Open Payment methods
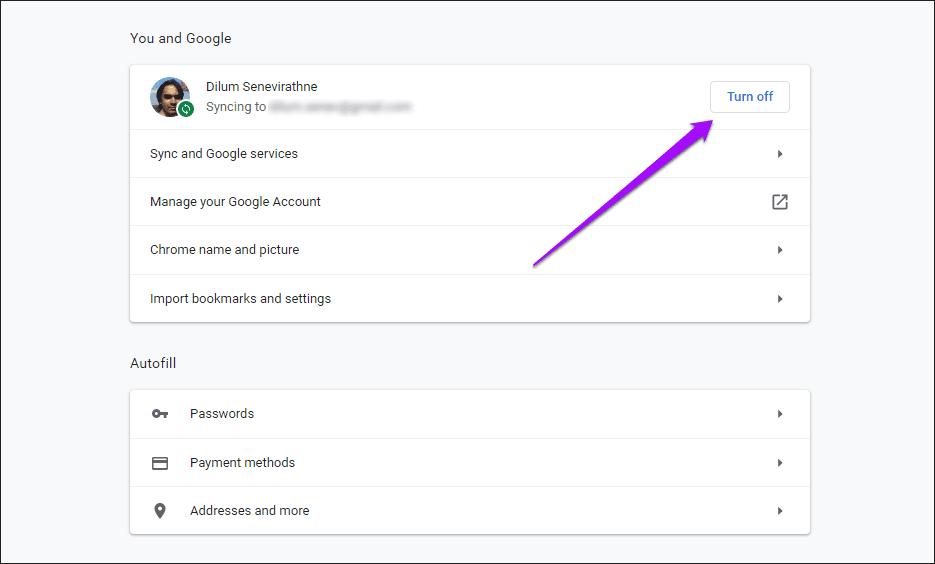935x564 pixels. [470, 463]
